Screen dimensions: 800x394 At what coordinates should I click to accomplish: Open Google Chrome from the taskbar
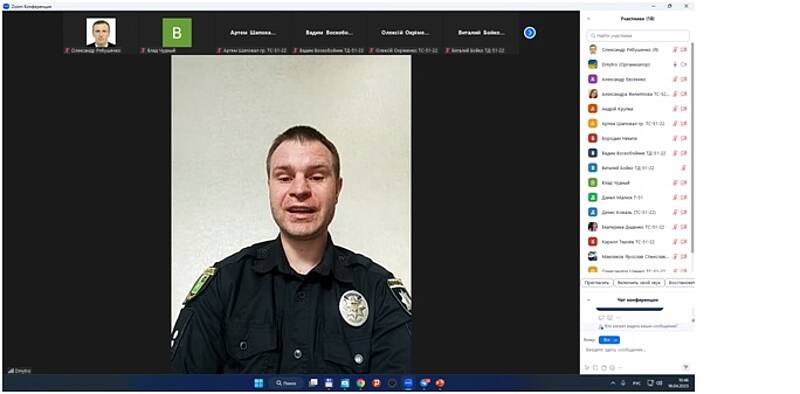click(x=361, y=383)
